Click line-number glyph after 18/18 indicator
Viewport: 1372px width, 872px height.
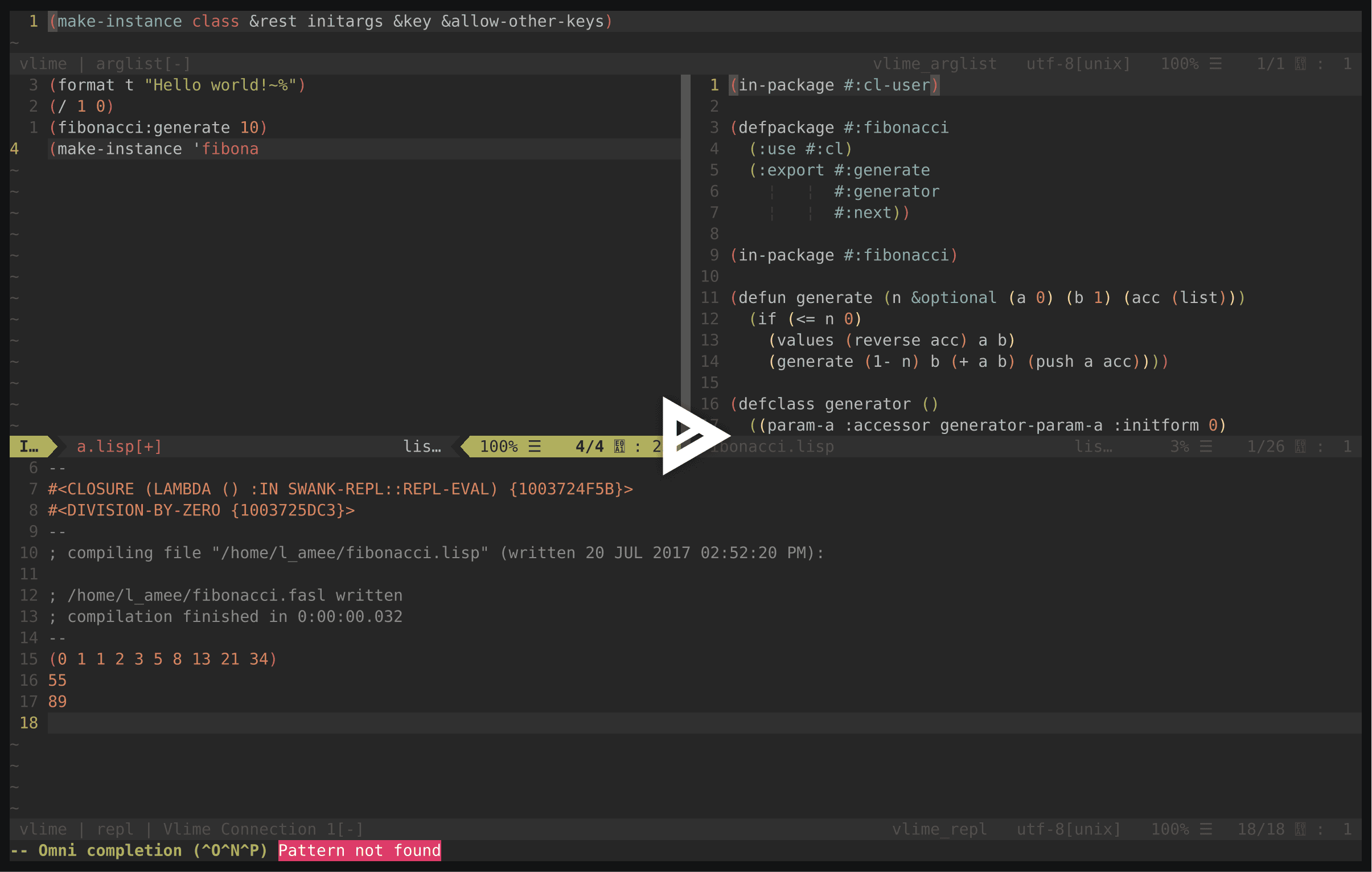(1300, 829)
